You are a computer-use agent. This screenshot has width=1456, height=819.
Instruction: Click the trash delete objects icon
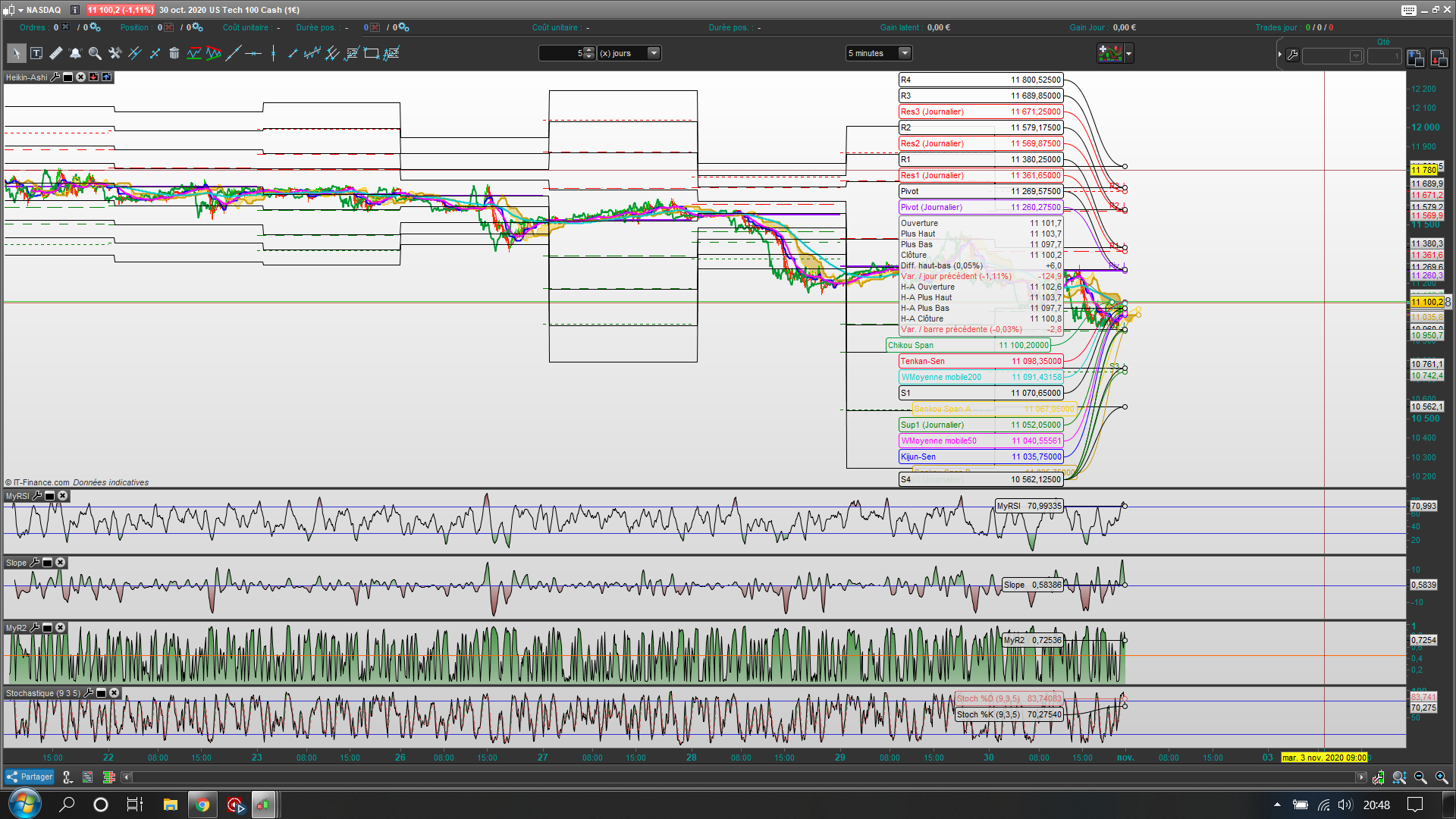(x=174, y=53)
